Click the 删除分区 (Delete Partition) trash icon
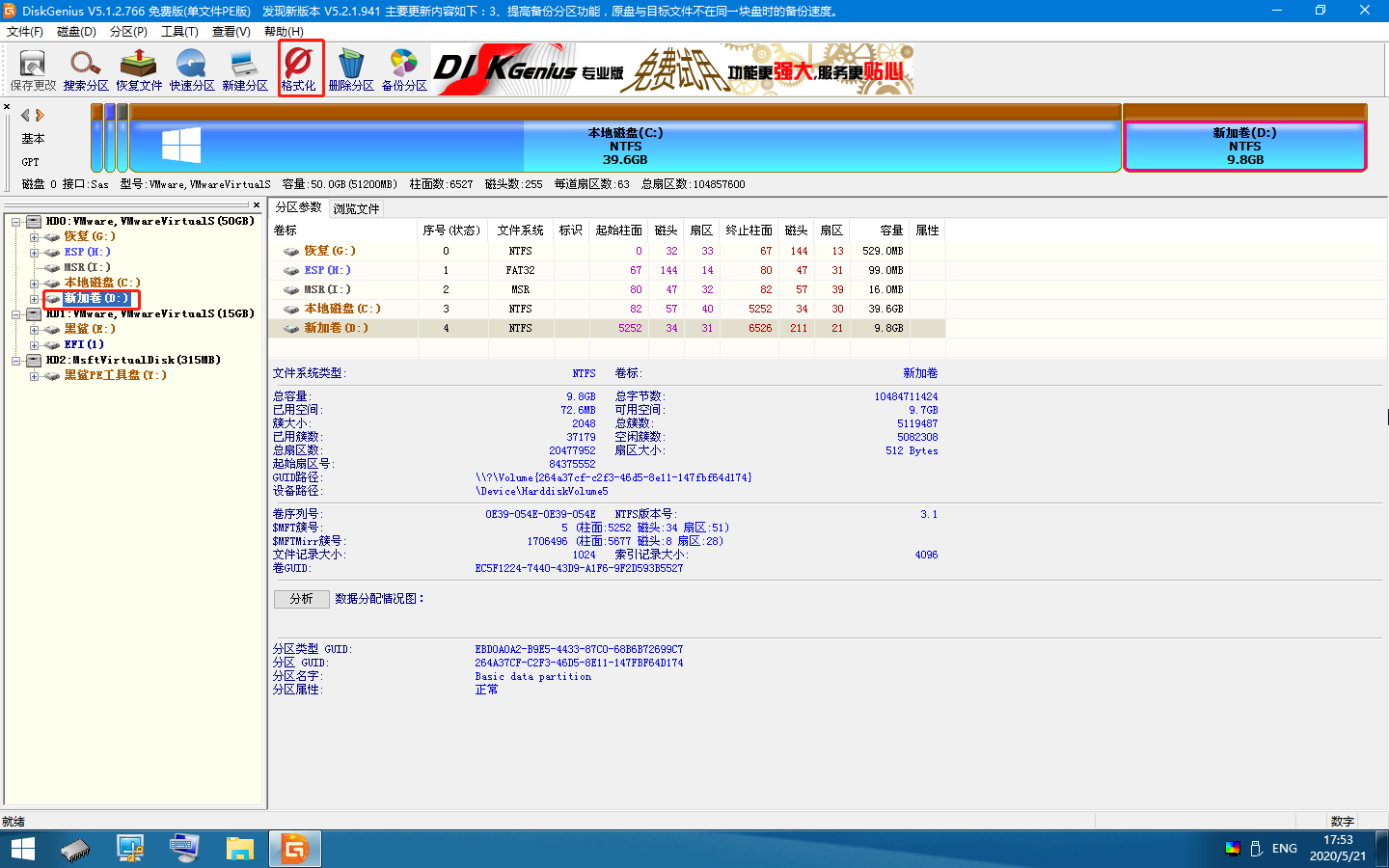This screenshot has width=1389, height=868. coord(351,69)
